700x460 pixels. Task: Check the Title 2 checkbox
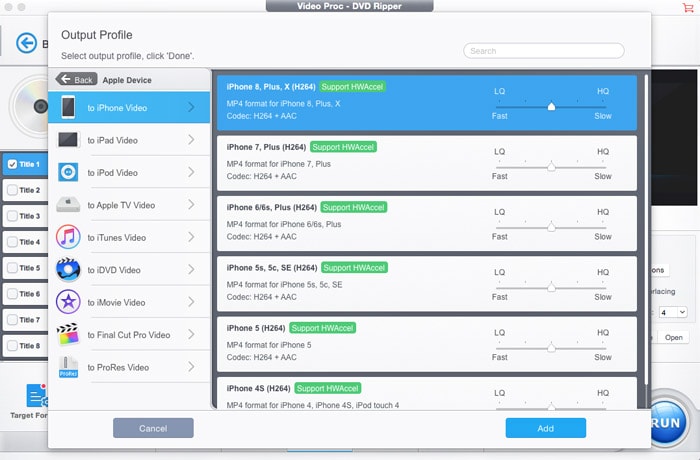(12, 190)
